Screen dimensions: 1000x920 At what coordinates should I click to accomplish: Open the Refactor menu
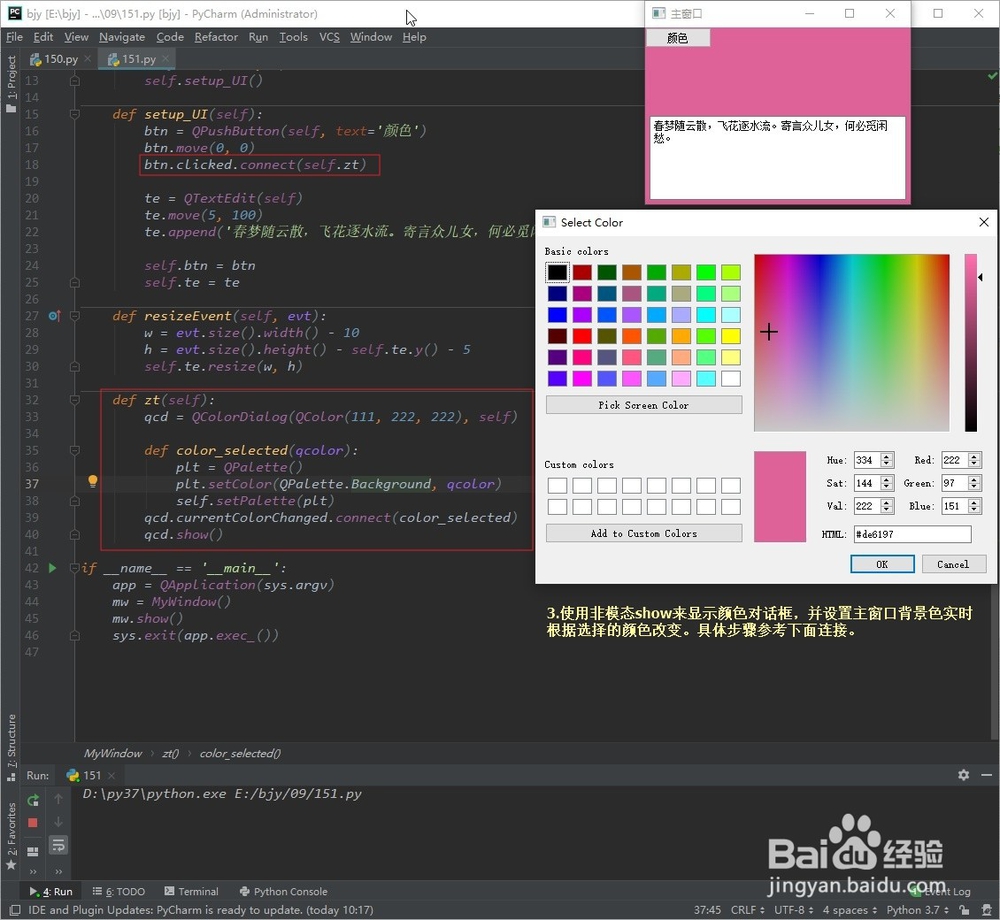coord(216,37)
